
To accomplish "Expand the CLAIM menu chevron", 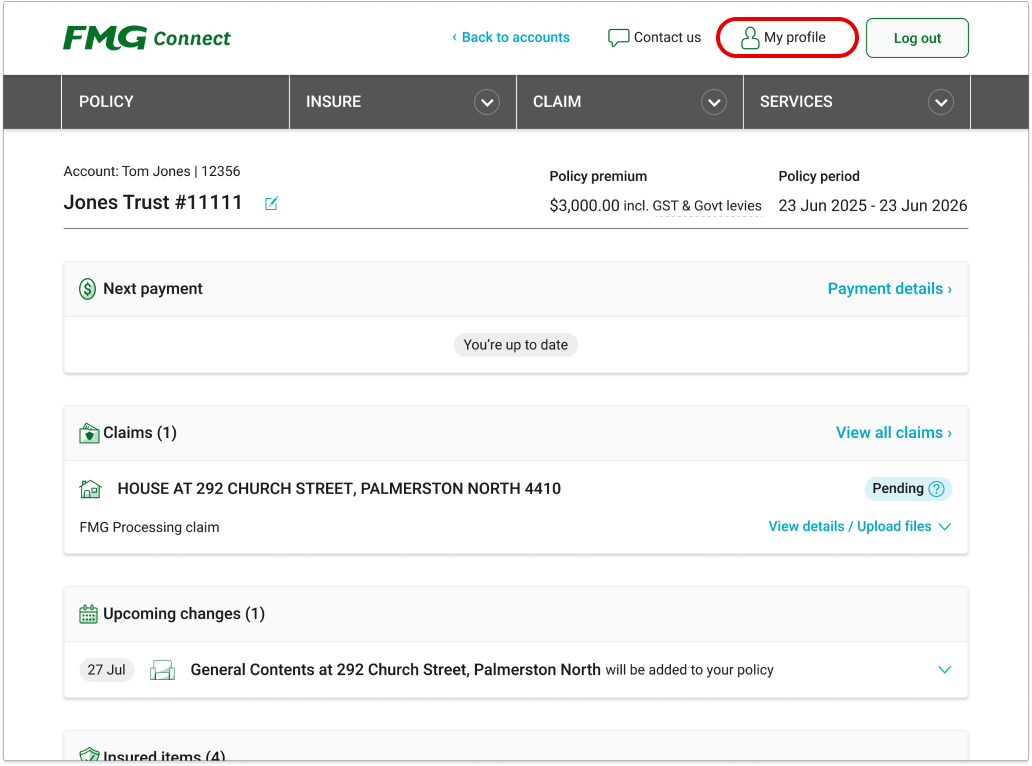I will [x=714, y=102].
